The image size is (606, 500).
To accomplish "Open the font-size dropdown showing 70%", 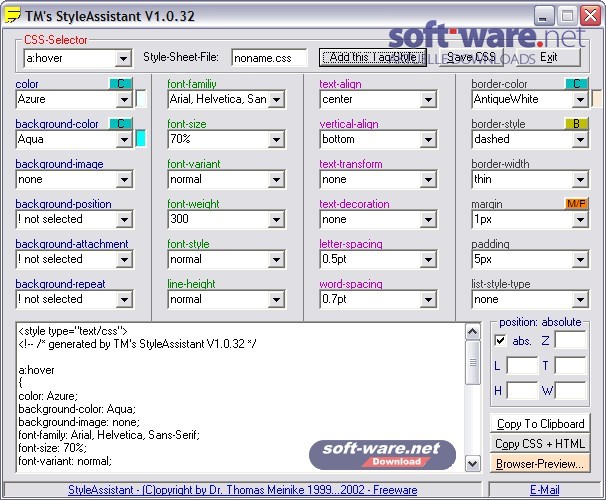I will click(276, 139).
